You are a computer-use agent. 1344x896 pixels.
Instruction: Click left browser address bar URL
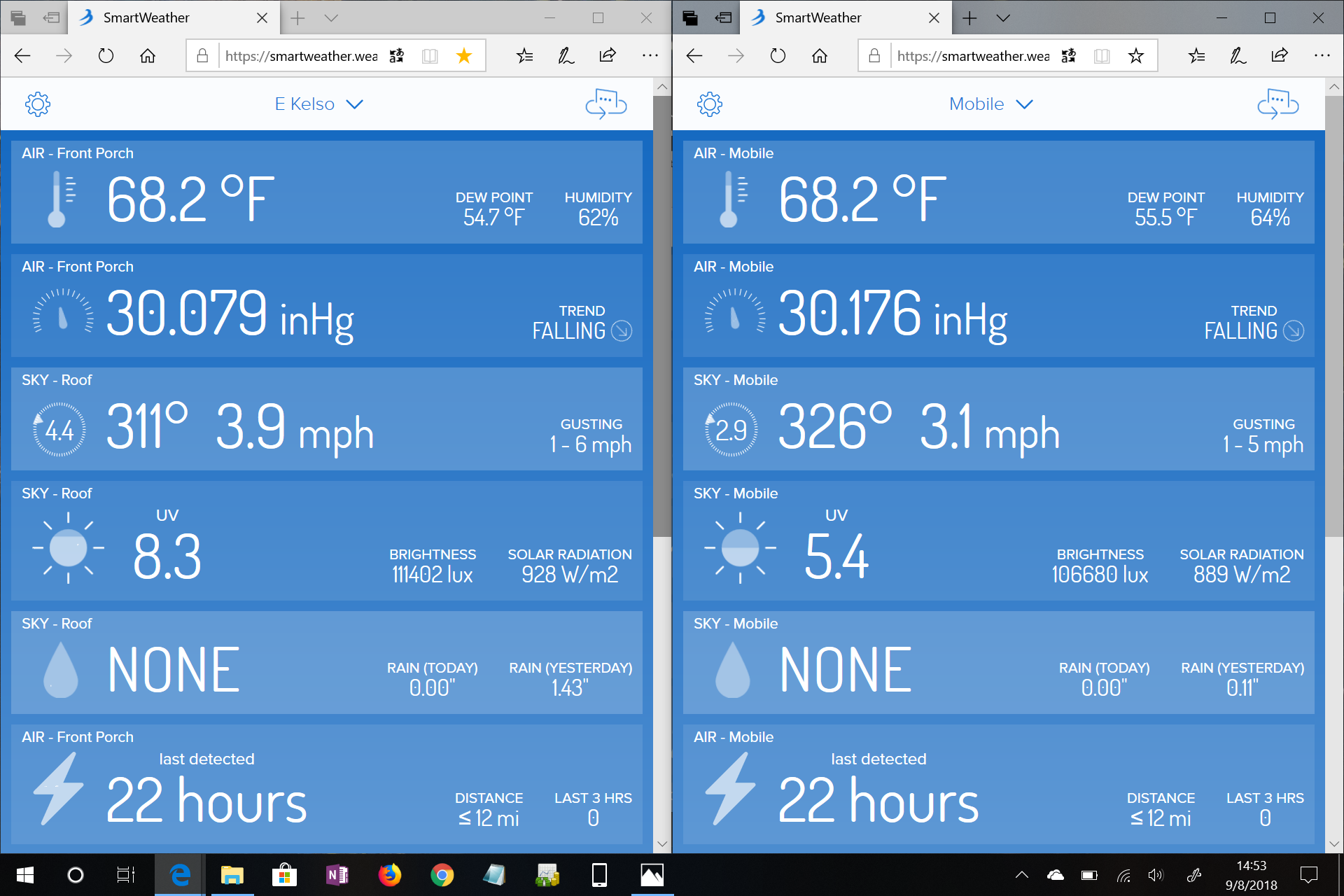tap(302, 56)
